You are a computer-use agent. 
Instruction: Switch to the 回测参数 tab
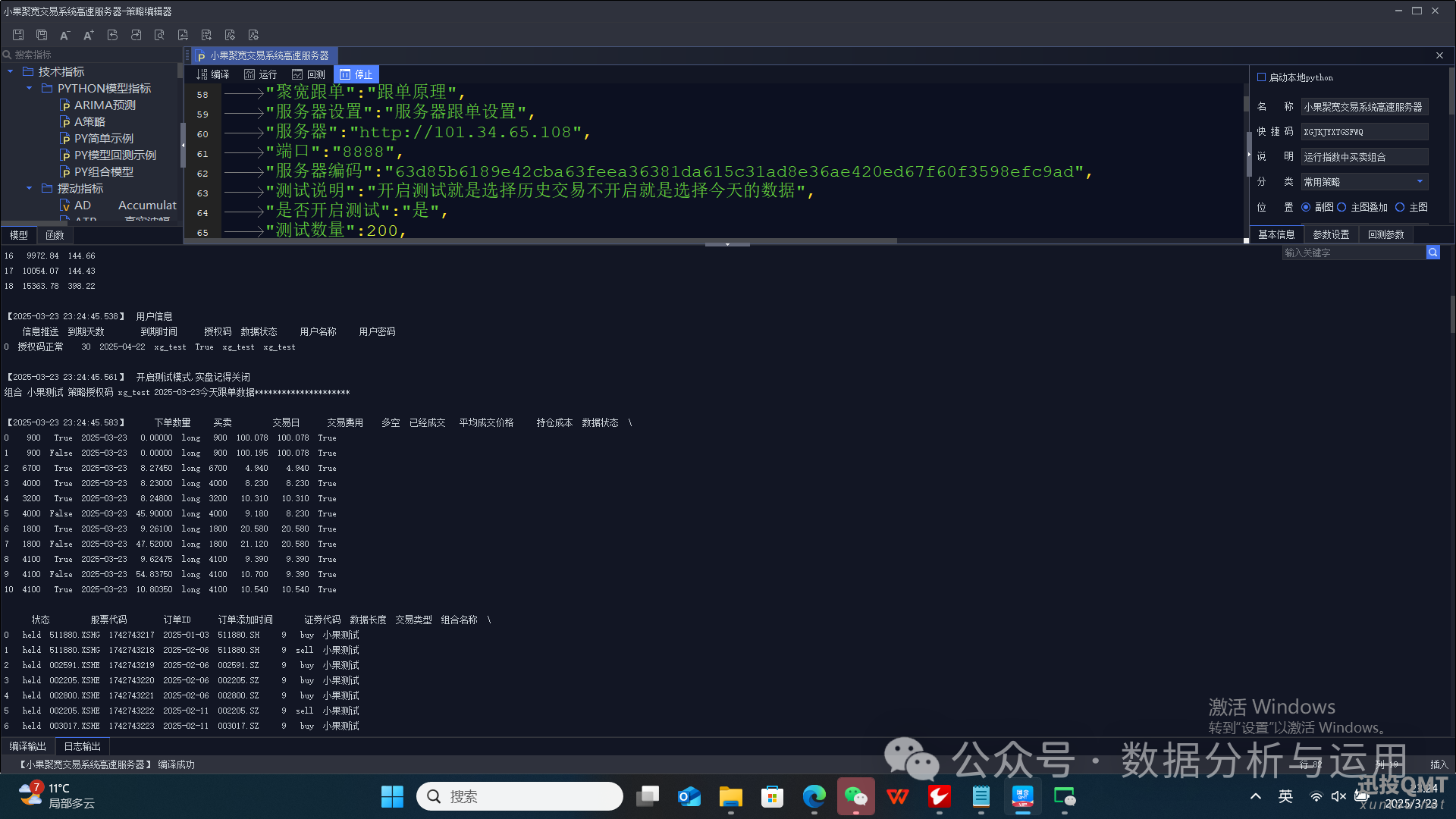click(1385, 234)
